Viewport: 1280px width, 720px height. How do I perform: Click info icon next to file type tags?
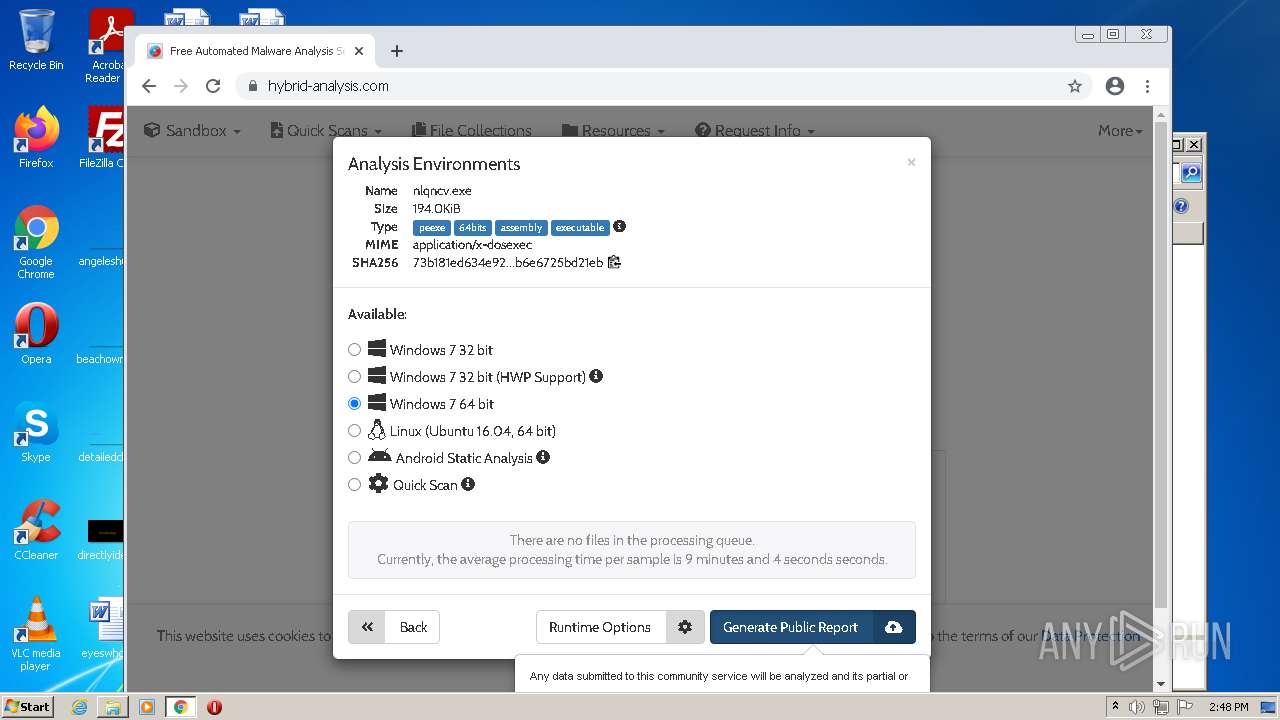click(619, 227)
